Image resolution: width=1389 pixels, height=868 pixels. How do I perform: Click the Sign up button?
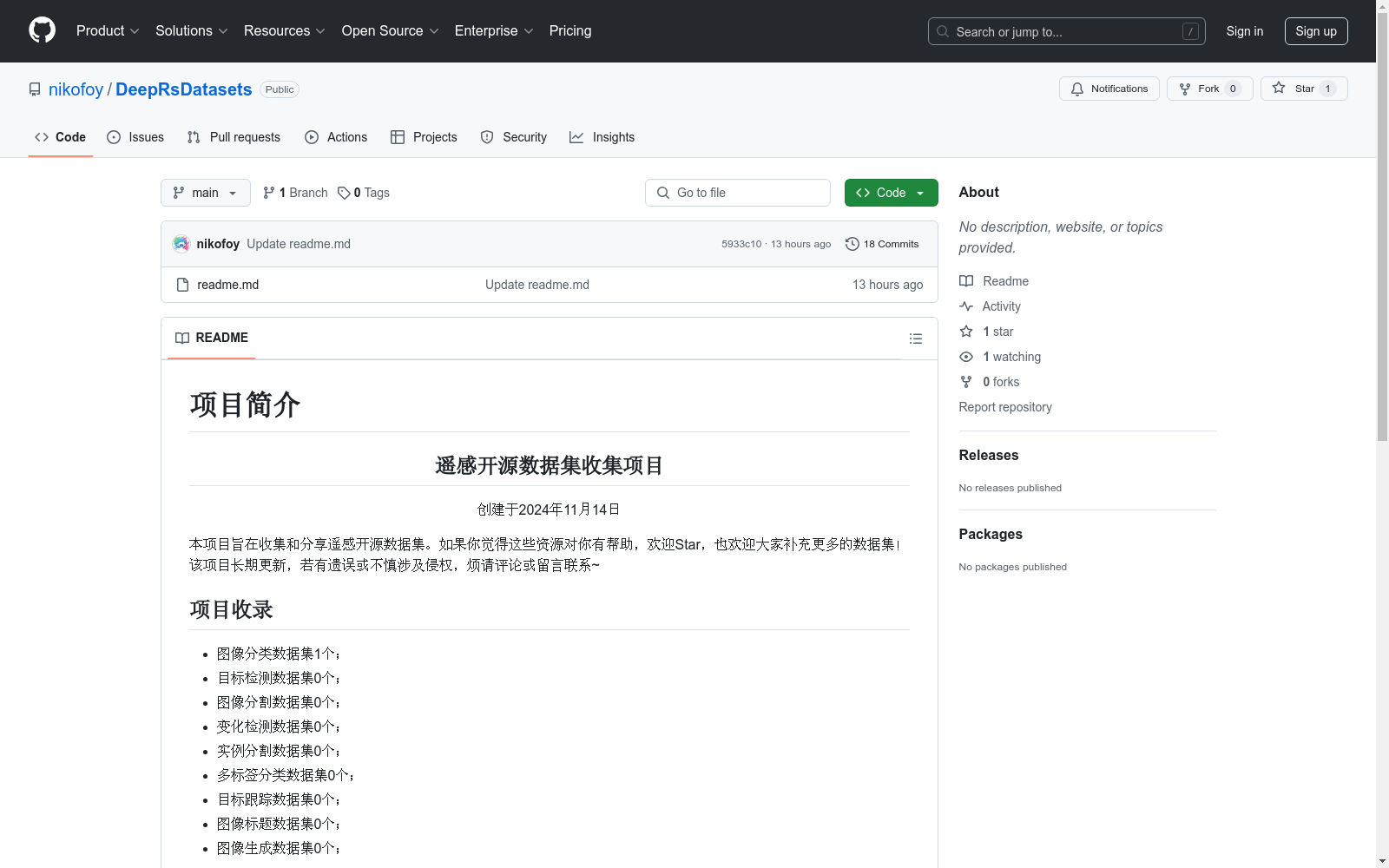tap(1315, 31)
